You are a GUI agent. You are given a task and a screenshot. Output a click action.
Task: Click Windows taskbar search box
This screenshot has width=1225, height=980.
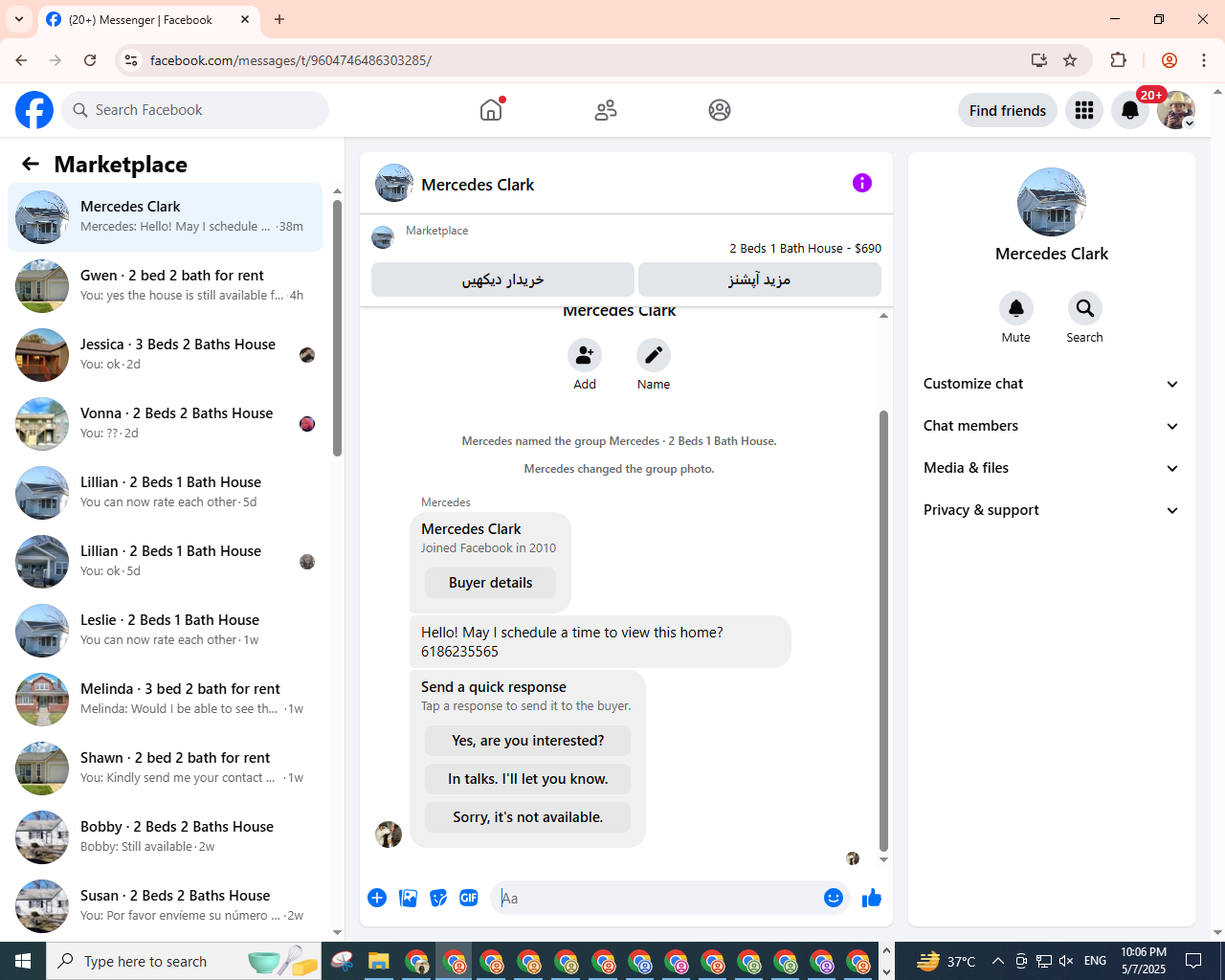[185, 961]
